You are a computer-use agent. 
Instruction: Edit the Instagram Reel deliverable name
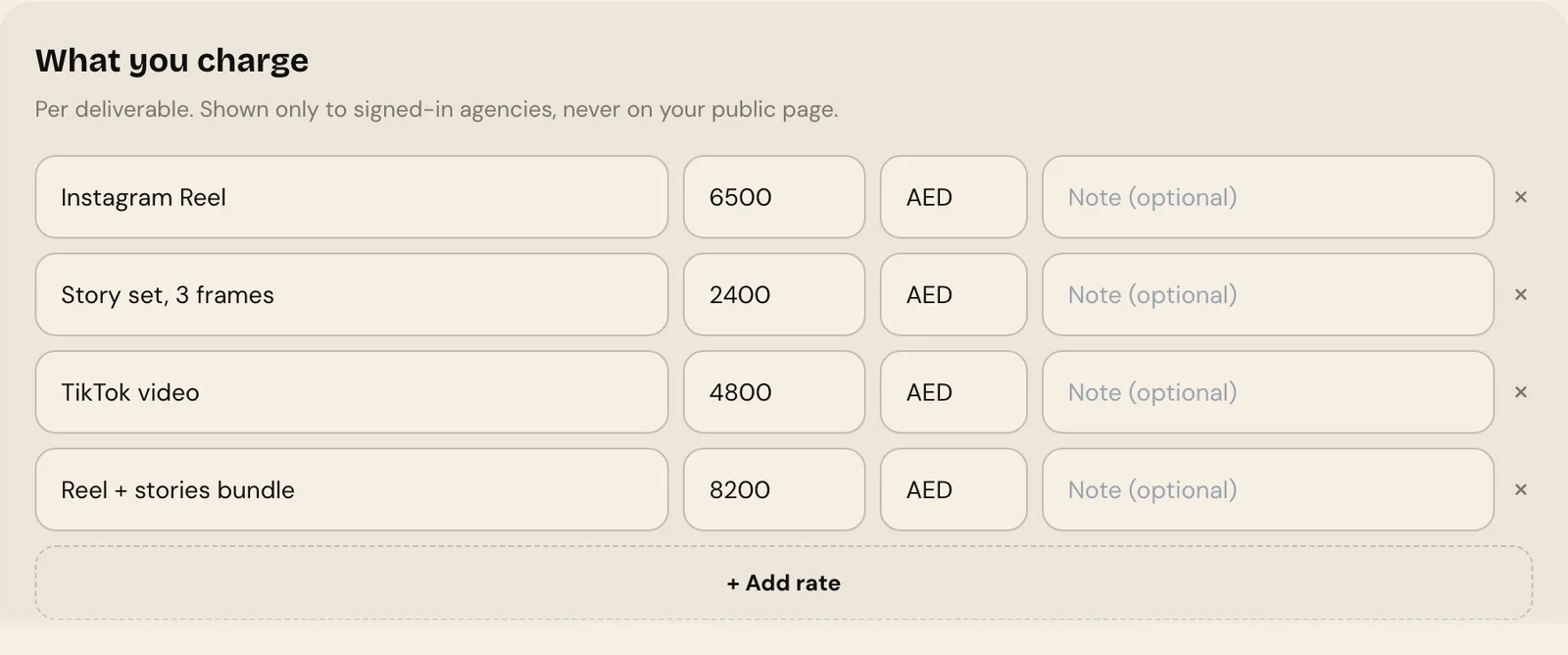352,197
